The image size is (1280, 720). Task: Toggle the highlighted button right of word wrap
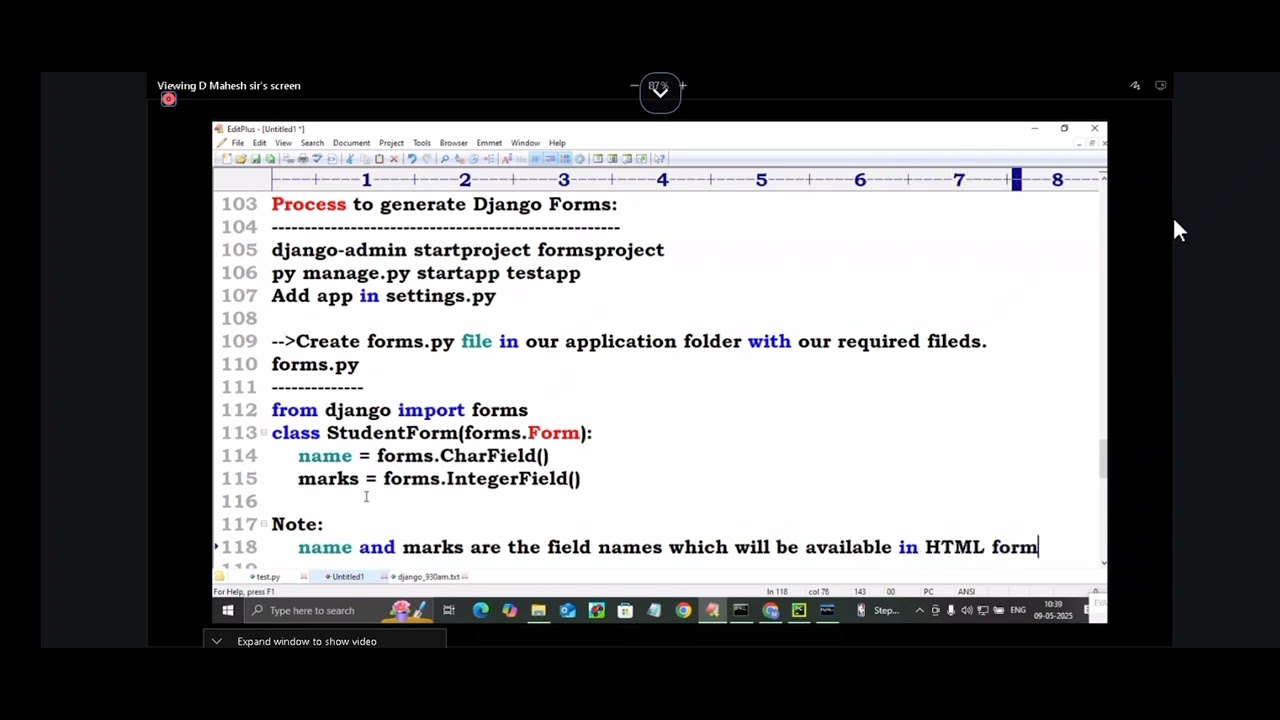tap(565, 159)
